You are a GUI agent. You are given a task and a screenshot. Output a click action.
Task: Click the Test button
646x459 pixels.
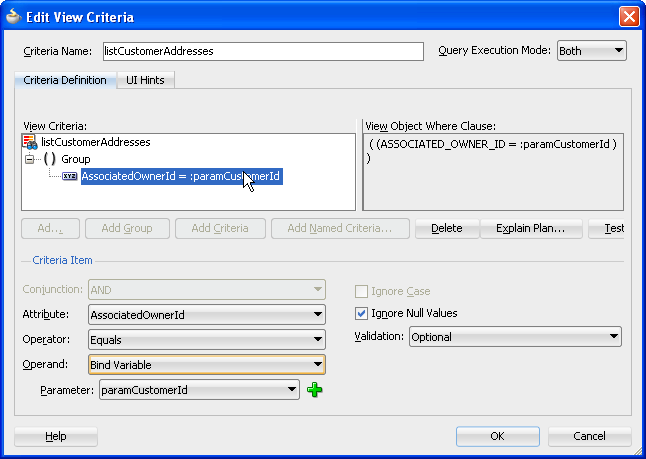607,228
